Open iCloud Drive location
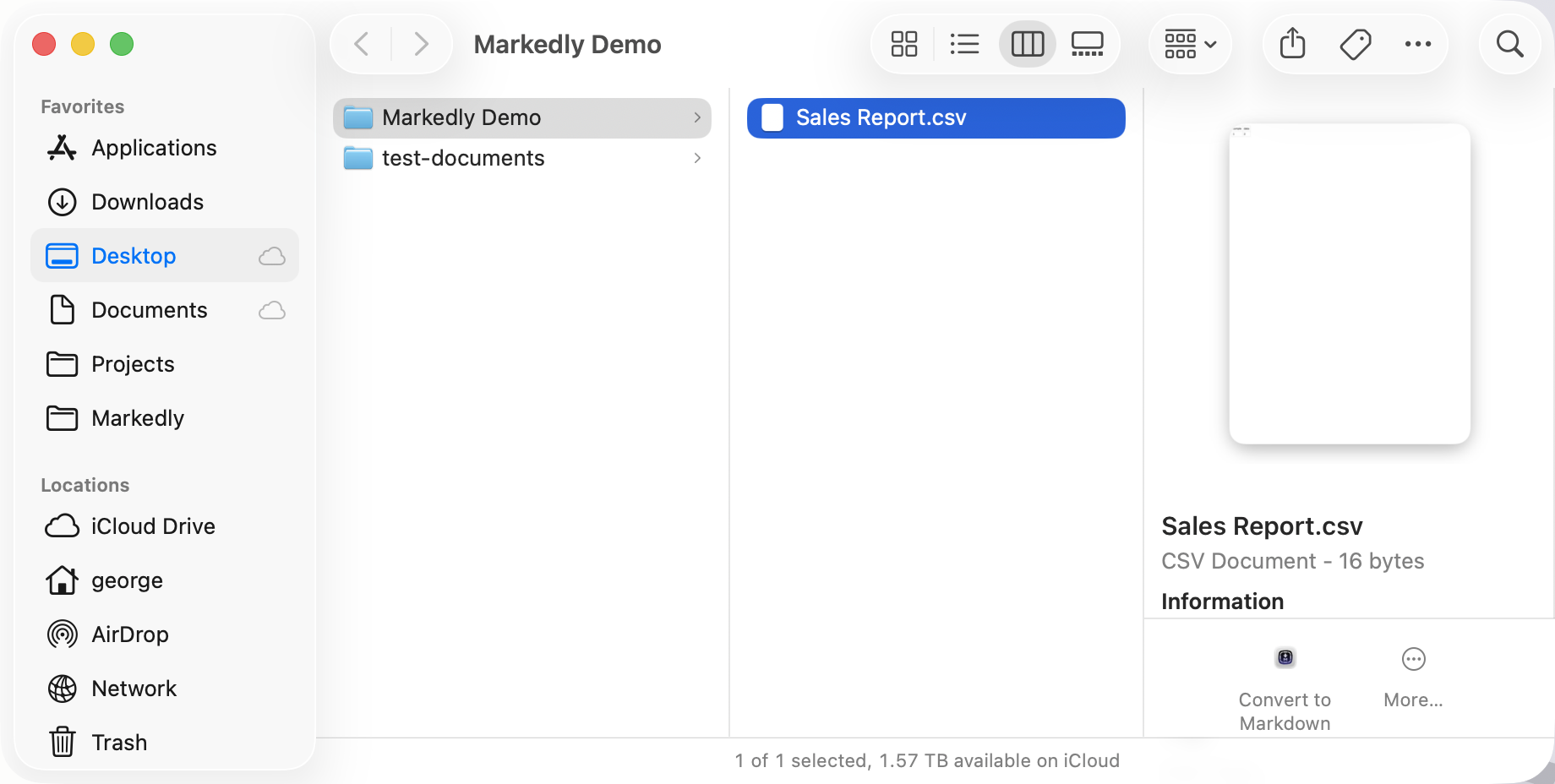The image size is (1555, 784). click(x=165, y=526)
